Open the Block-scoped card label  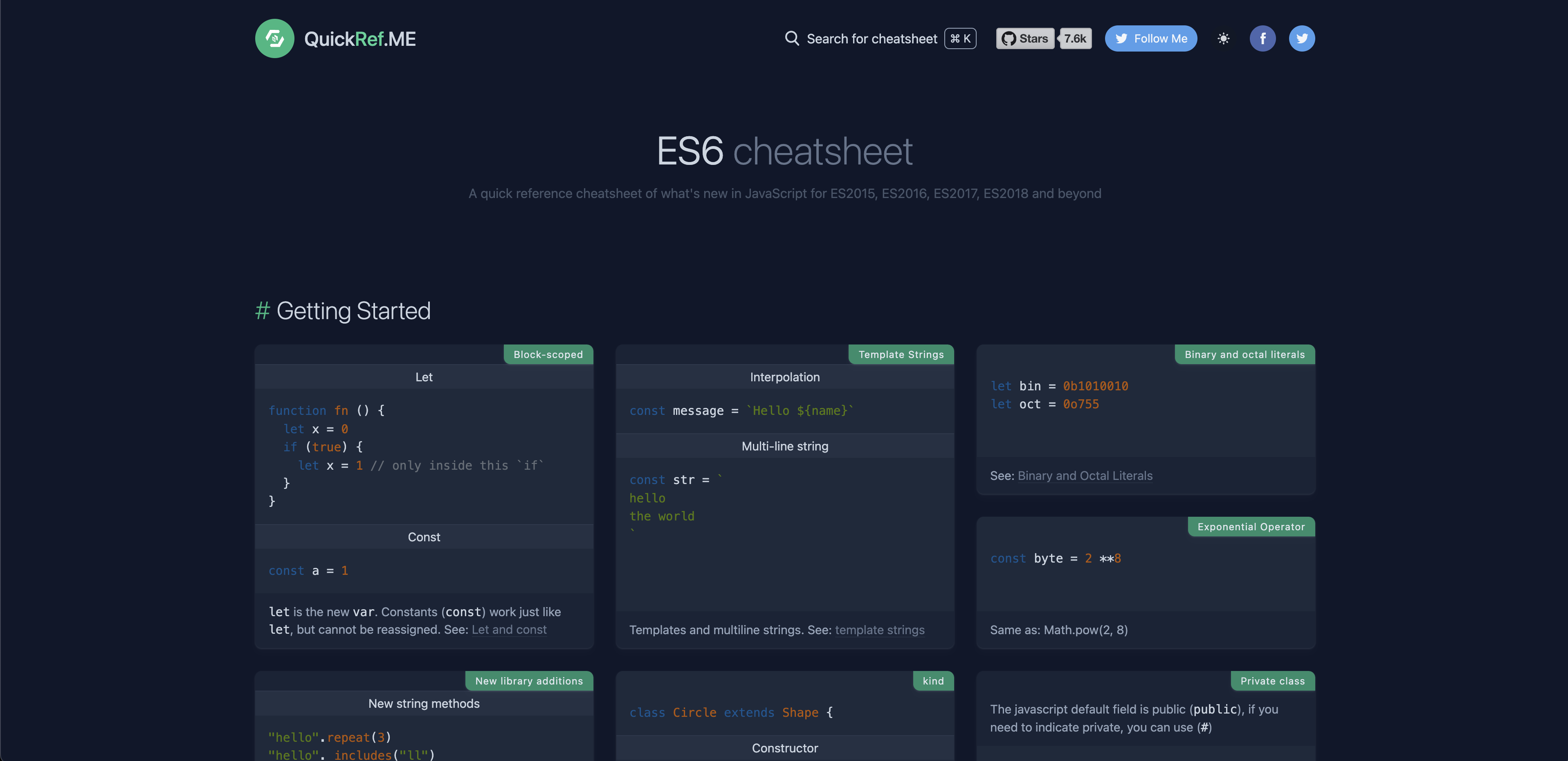pos(548,354)
